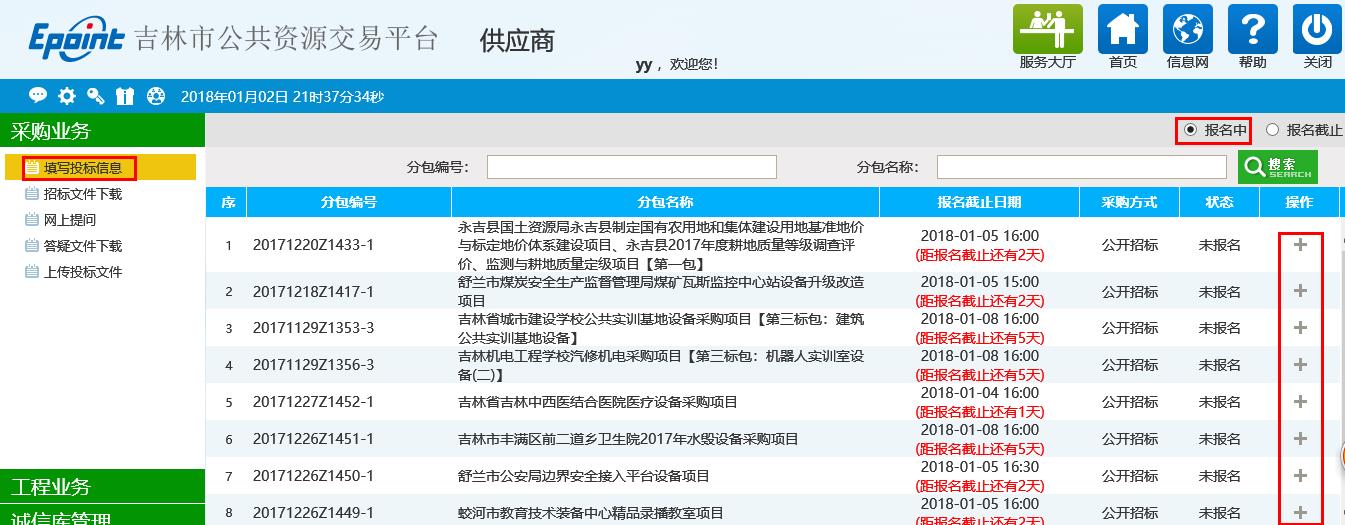Go to 首页 home icon
This screenshot has width=1345, height=525.
coord(1123,29)
